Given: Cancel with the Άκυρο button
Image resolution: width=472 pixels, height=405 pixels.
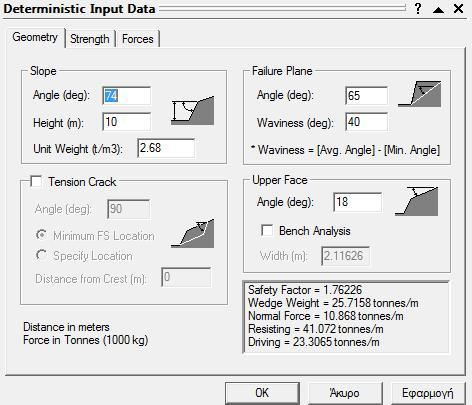Looking at the screenshot, I should tap(344, 393).
